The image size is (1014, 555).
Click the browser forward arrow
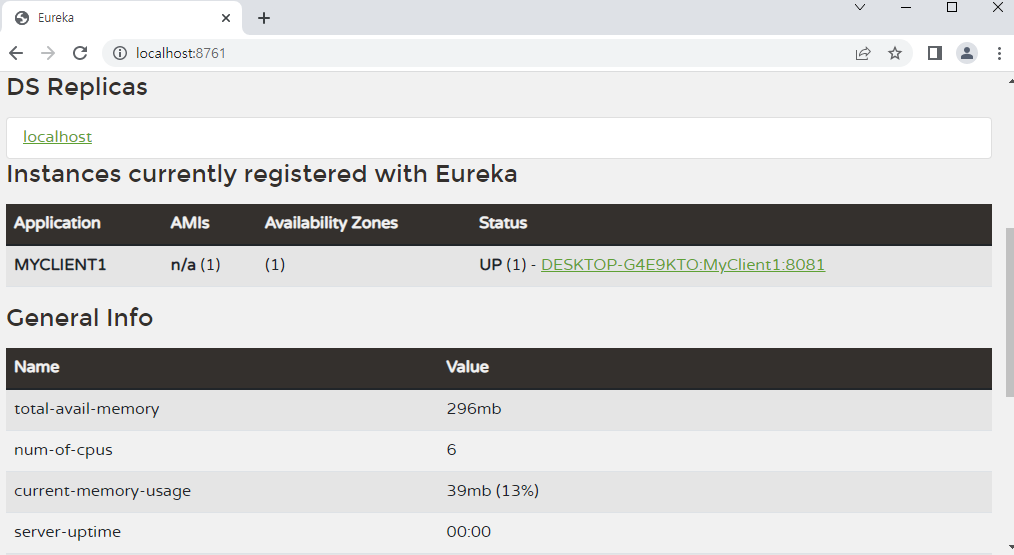(x=48, y=53)
